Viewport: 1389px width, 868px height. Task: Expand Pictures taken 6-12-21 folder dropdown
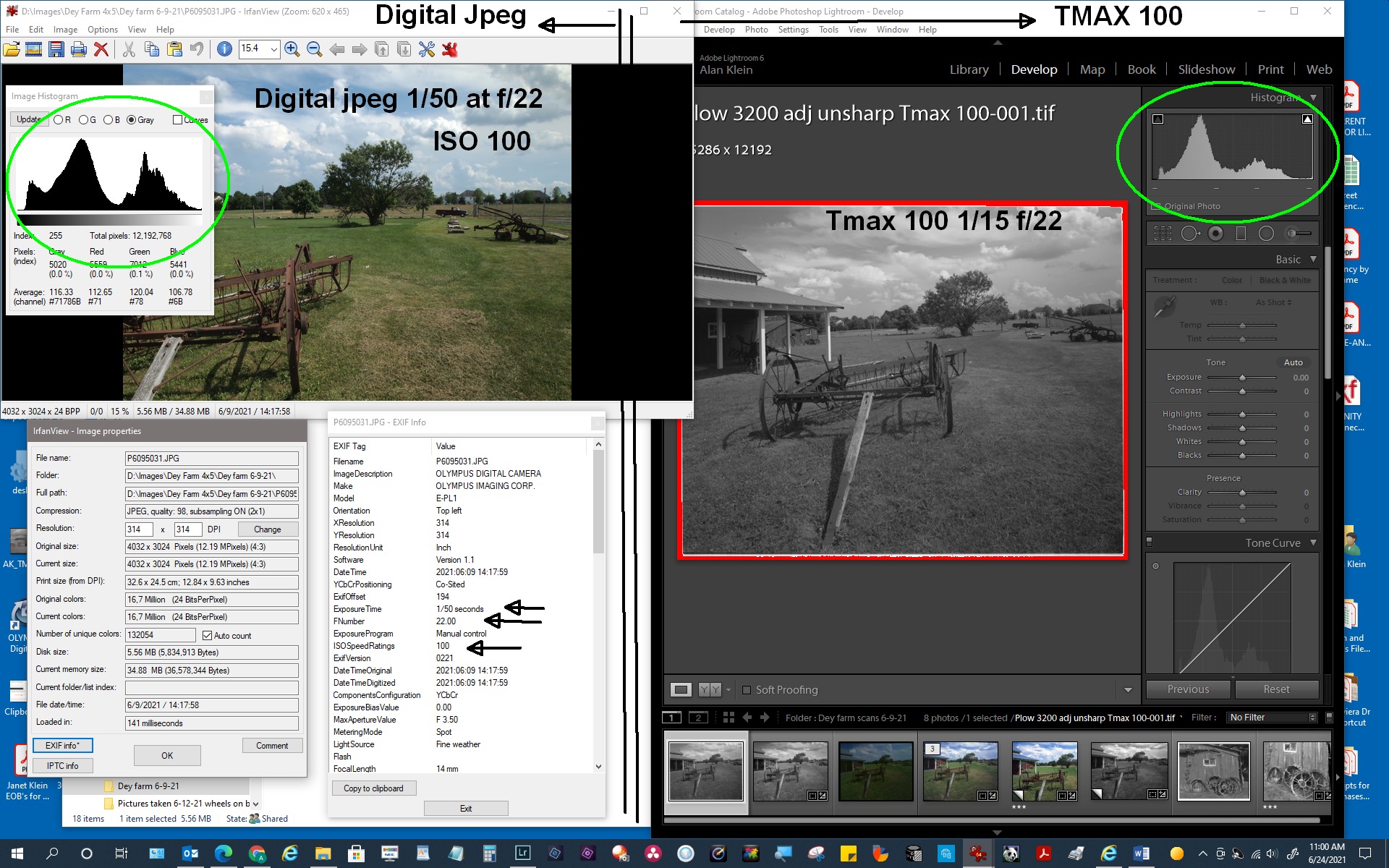click(255, 804)
